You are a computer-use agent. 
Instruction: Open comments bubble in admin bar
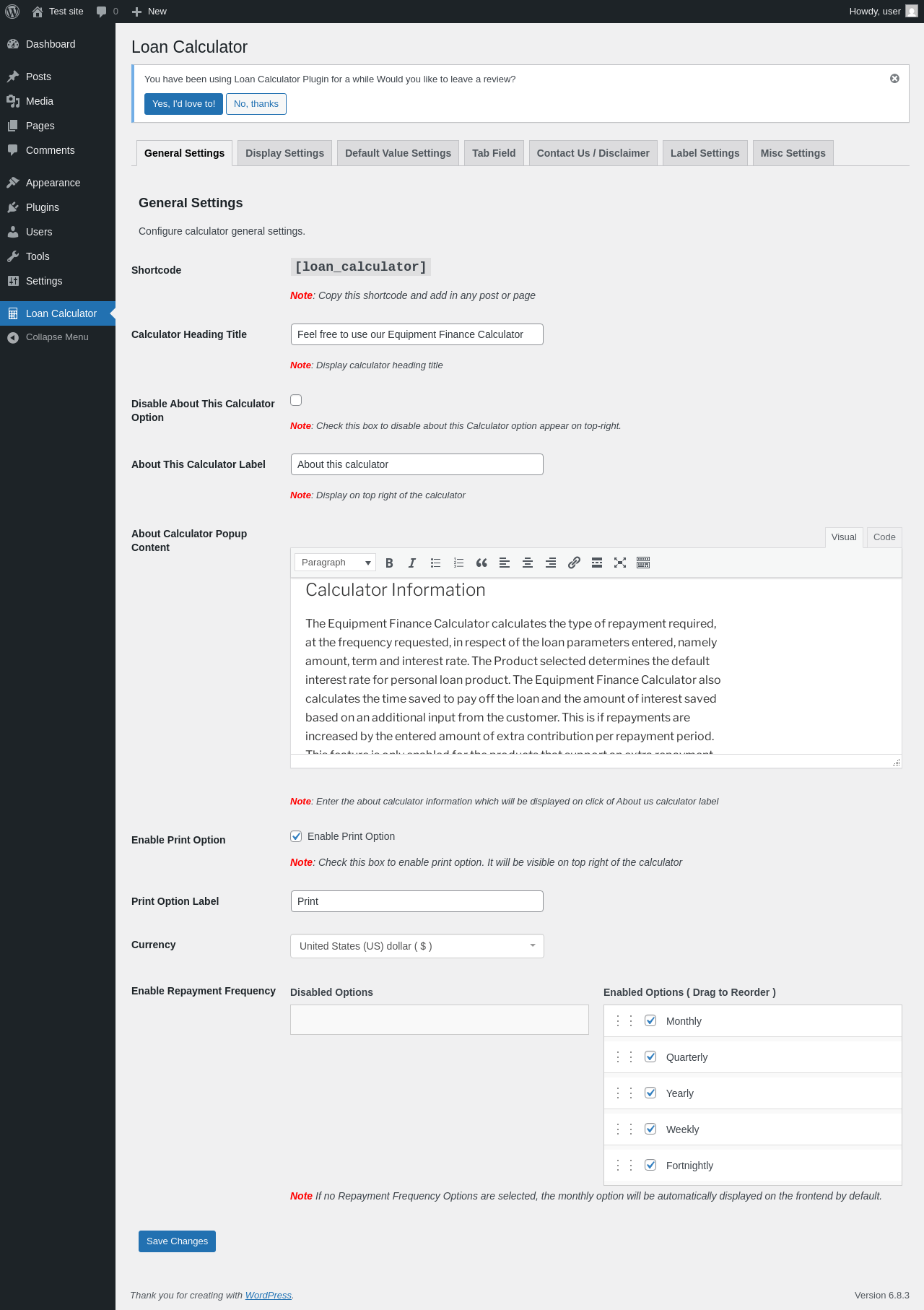tap(107, 12)
